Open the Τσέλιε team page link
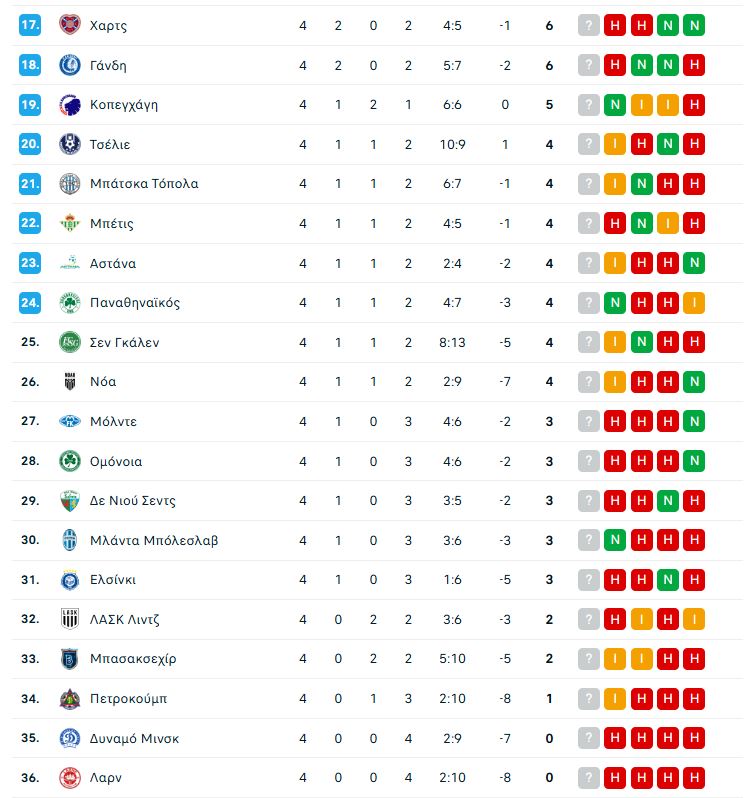This screenshot has height=798, width=752. (x=110, y=144)
